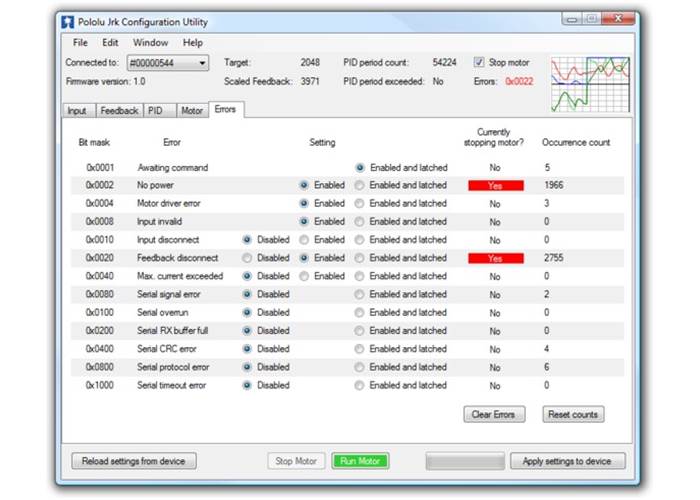Switch to the Input tab
The width and height of the screenshot is (700, 500).
[x=77, y=111]
